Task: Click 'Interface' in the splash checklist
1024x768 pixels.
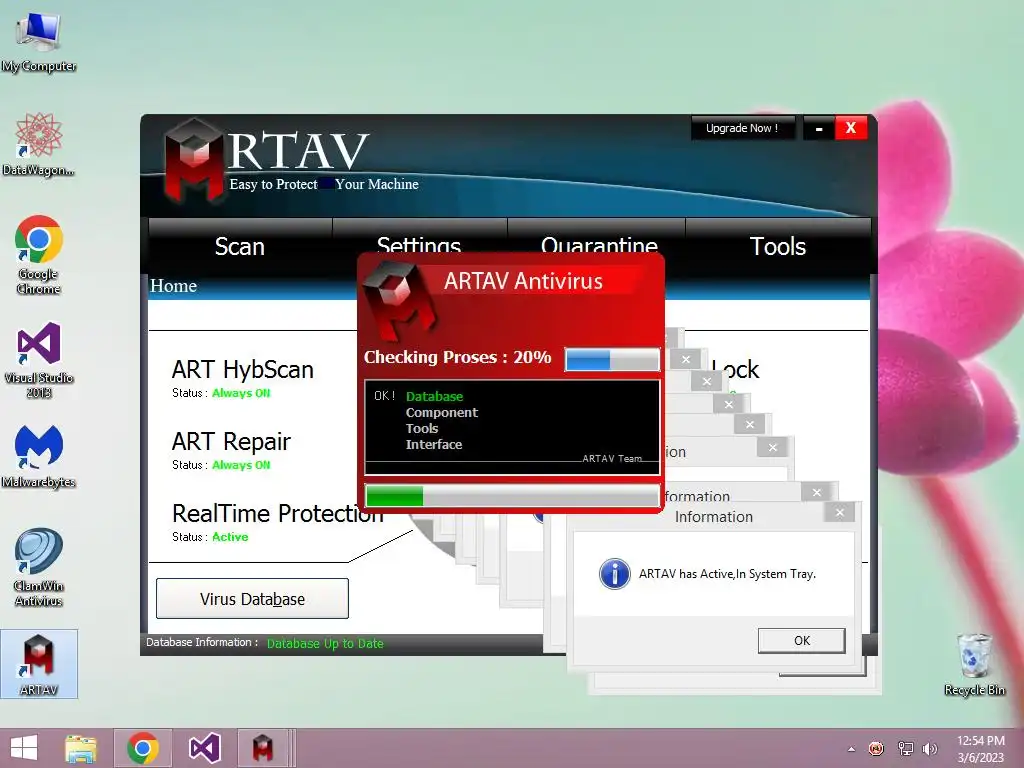Action: (x=434, y=445)
